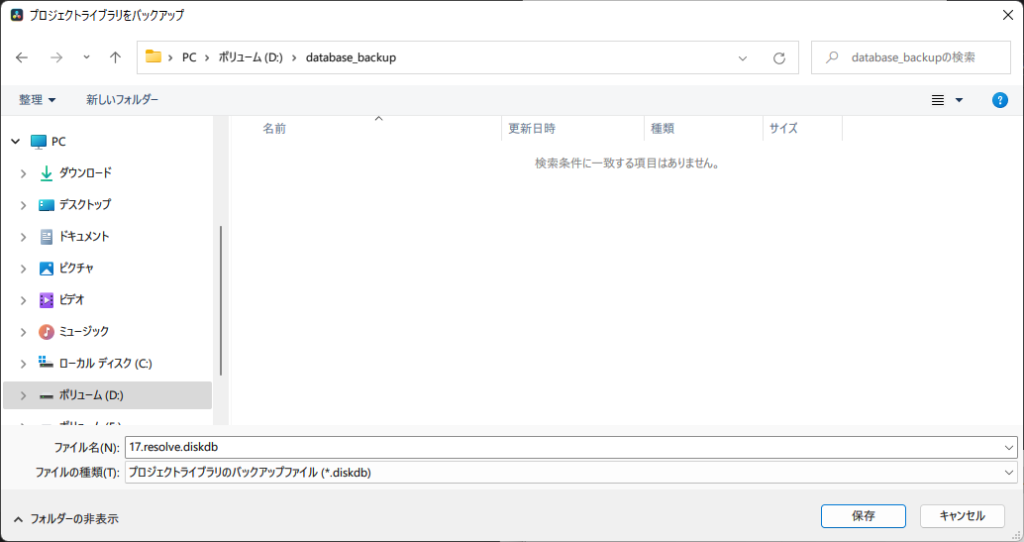Open ピクチャ in the sidebar

76,268
